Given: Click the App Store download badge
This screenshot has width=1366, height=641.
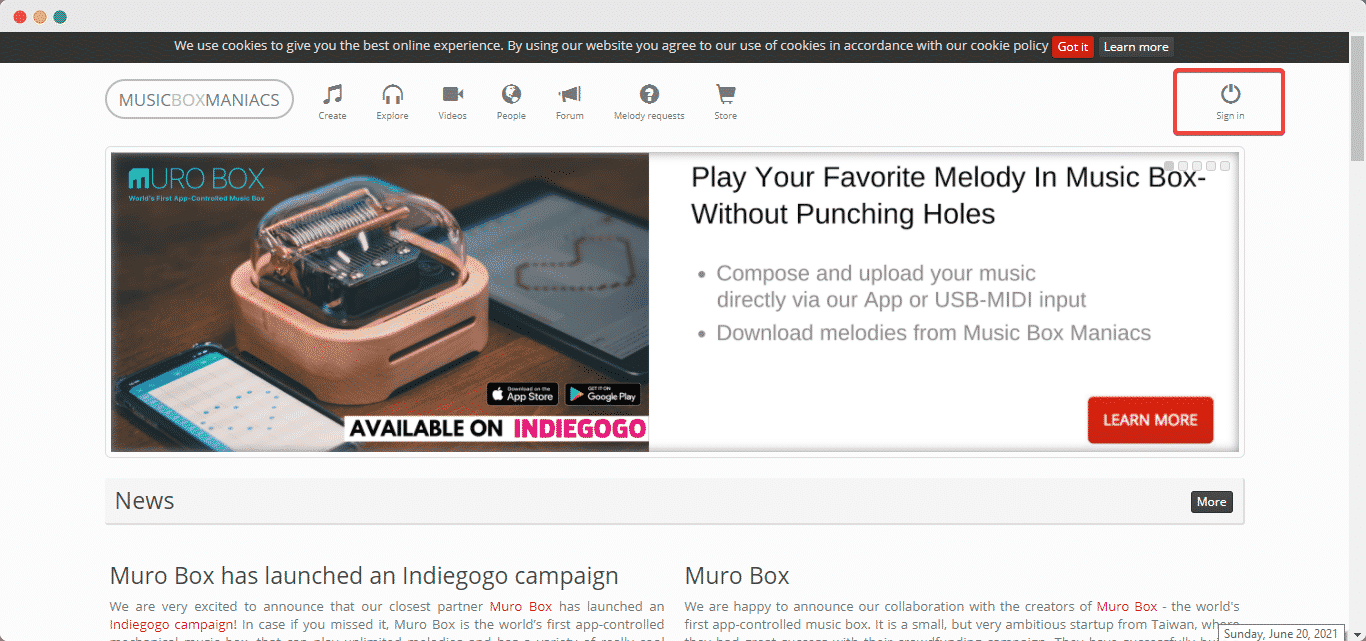Looking at the screenshot, I should coord(522,394).
